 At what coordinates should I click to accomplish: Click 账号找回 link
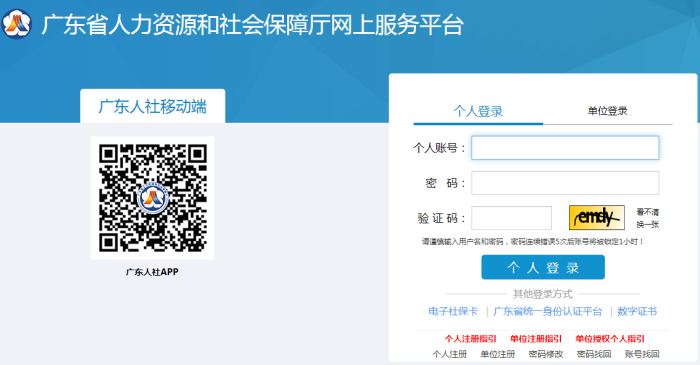642,354
